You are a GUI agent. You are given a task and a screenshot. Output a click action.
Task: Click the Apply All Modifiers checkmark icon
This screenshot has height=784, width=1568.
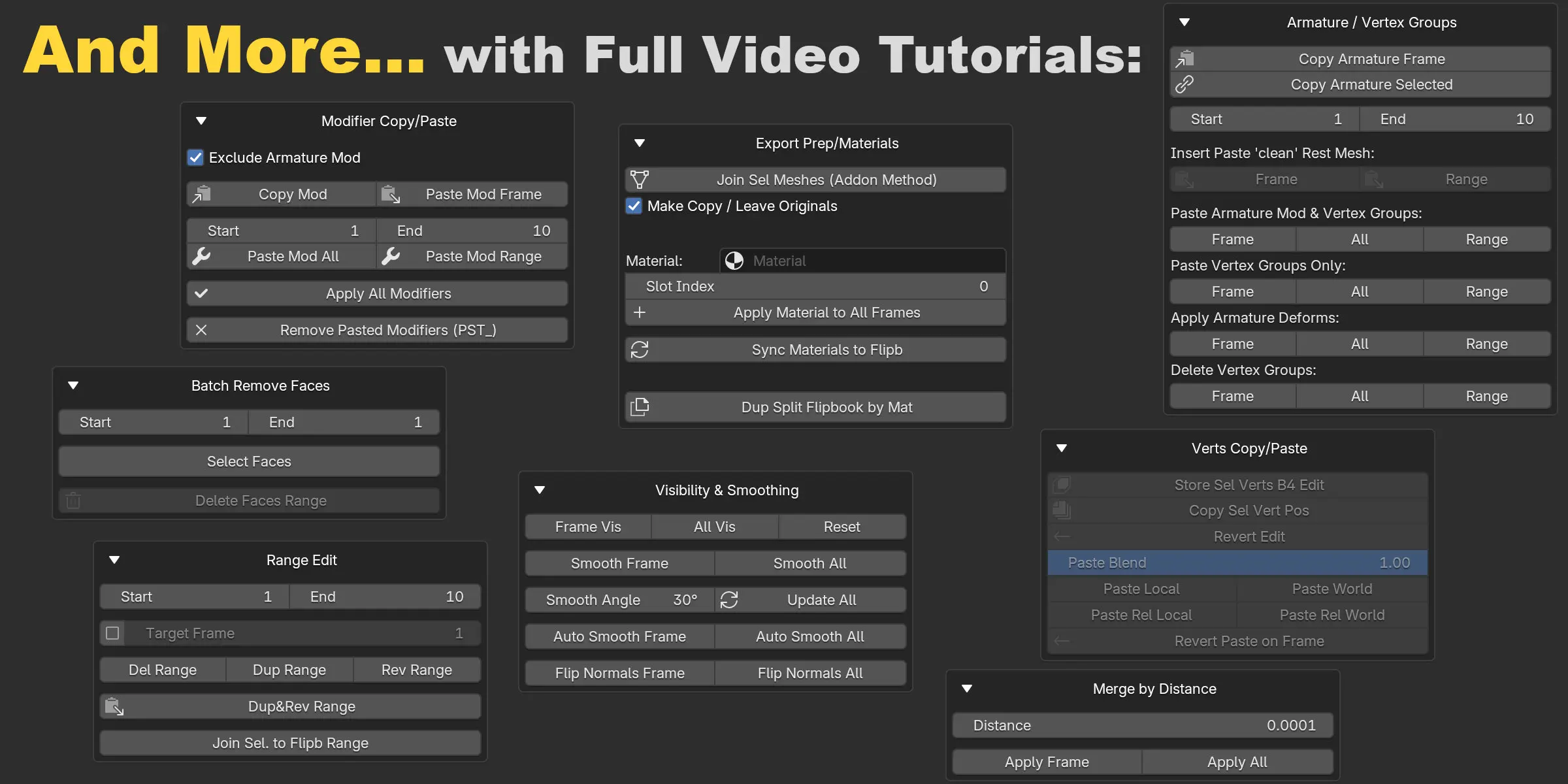click(201, 293)
